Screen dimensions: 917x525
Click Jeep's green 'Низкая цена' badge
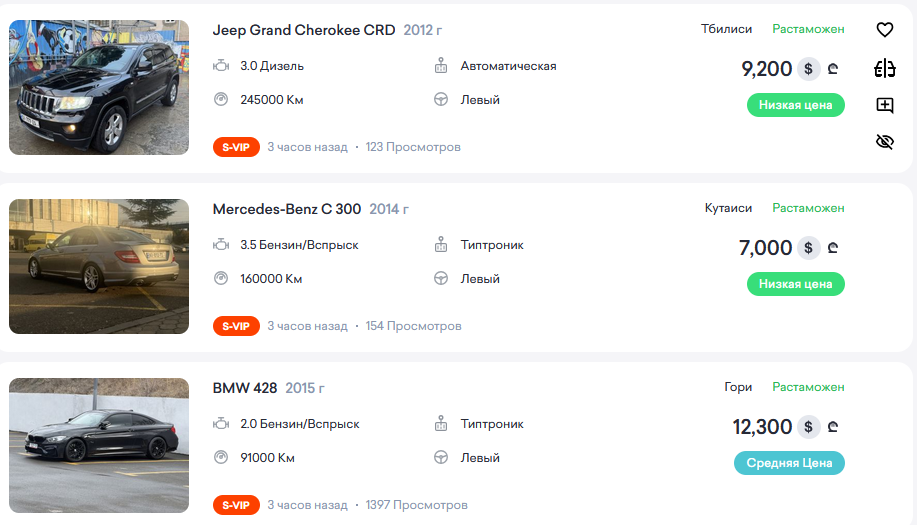(x=795, y=105)
